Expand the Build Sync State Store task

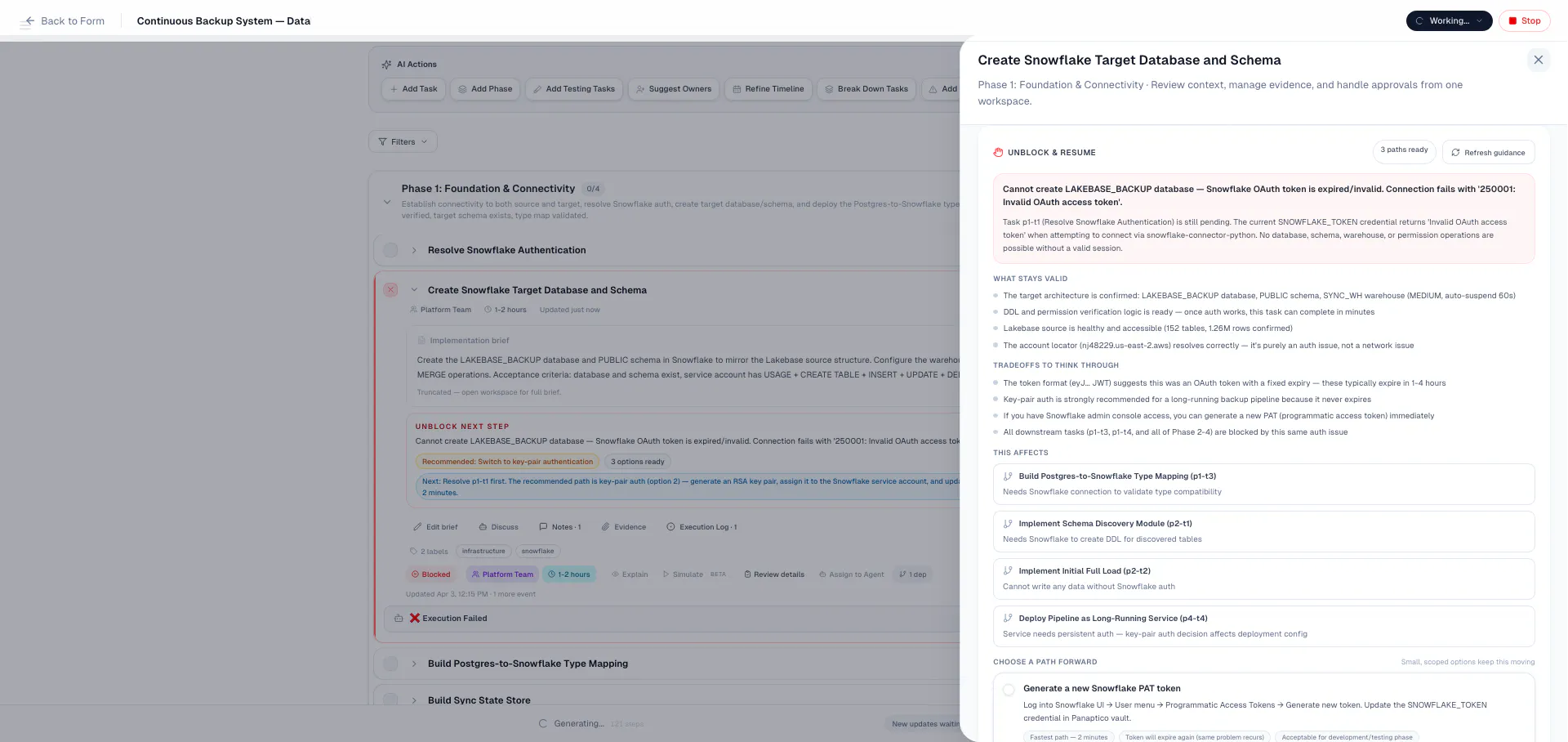coord(414,700)
